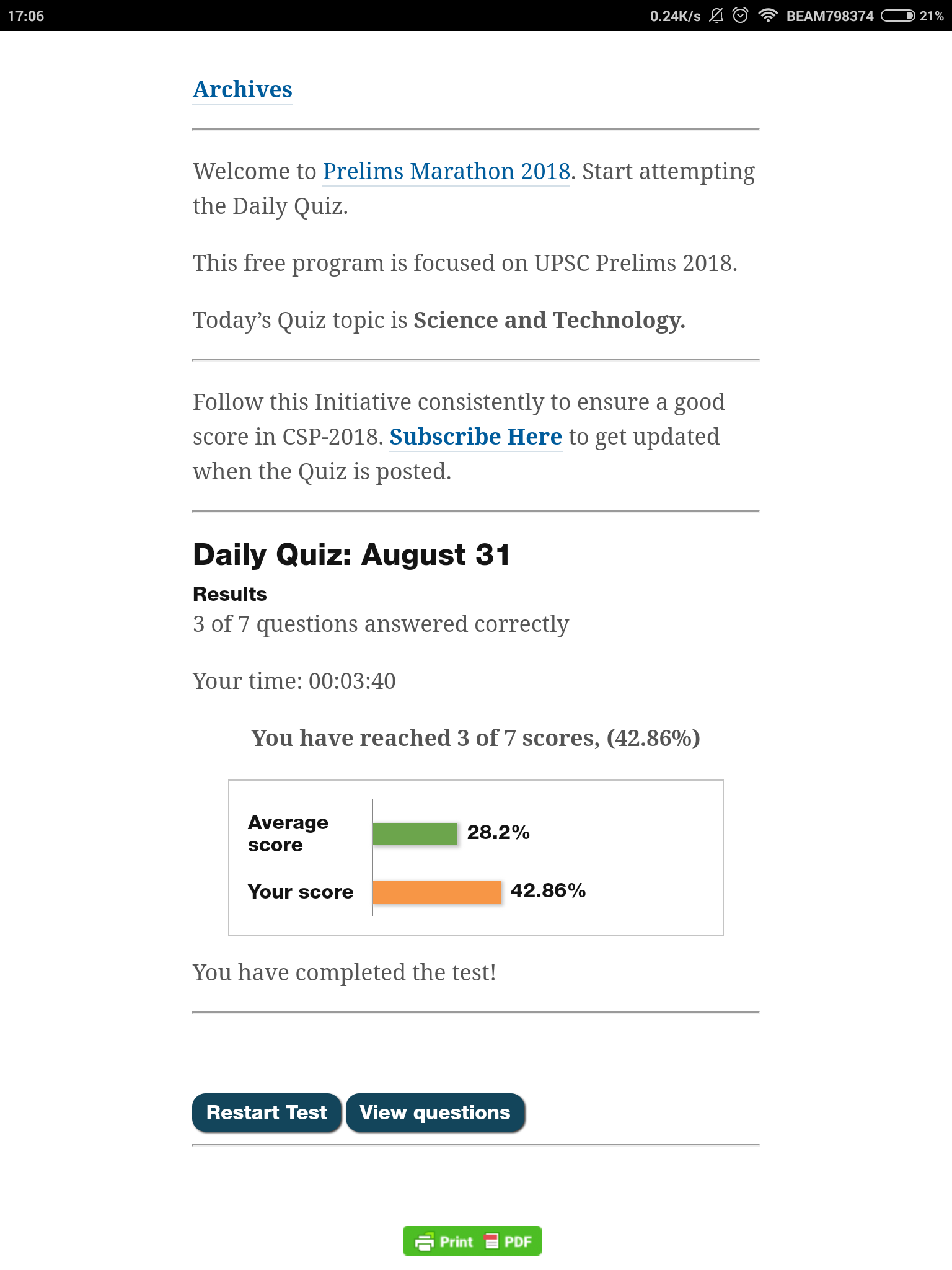This screenshot has width=952, height=1270.
Task: Tap the alarm clock status icon
Action: 740,16
